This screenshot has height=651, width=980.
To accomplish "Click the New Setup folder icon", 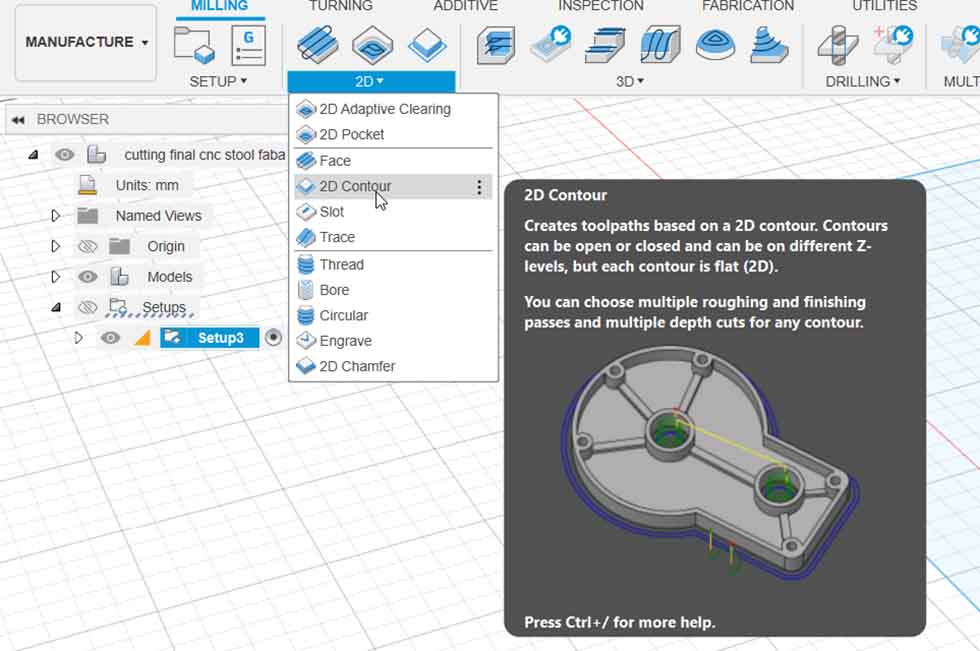I will (194, 45).
